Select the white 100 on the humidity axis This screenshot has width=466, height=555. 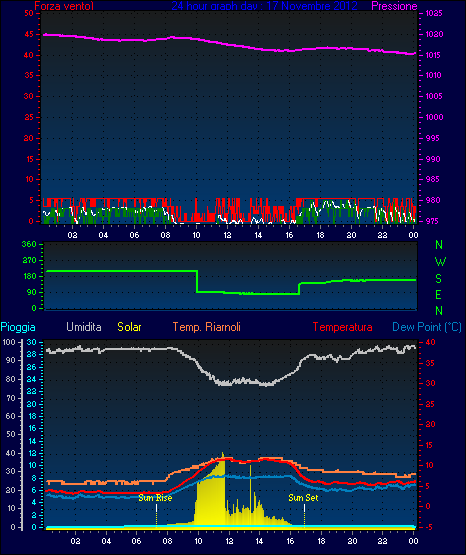click(x=9, y=342)
